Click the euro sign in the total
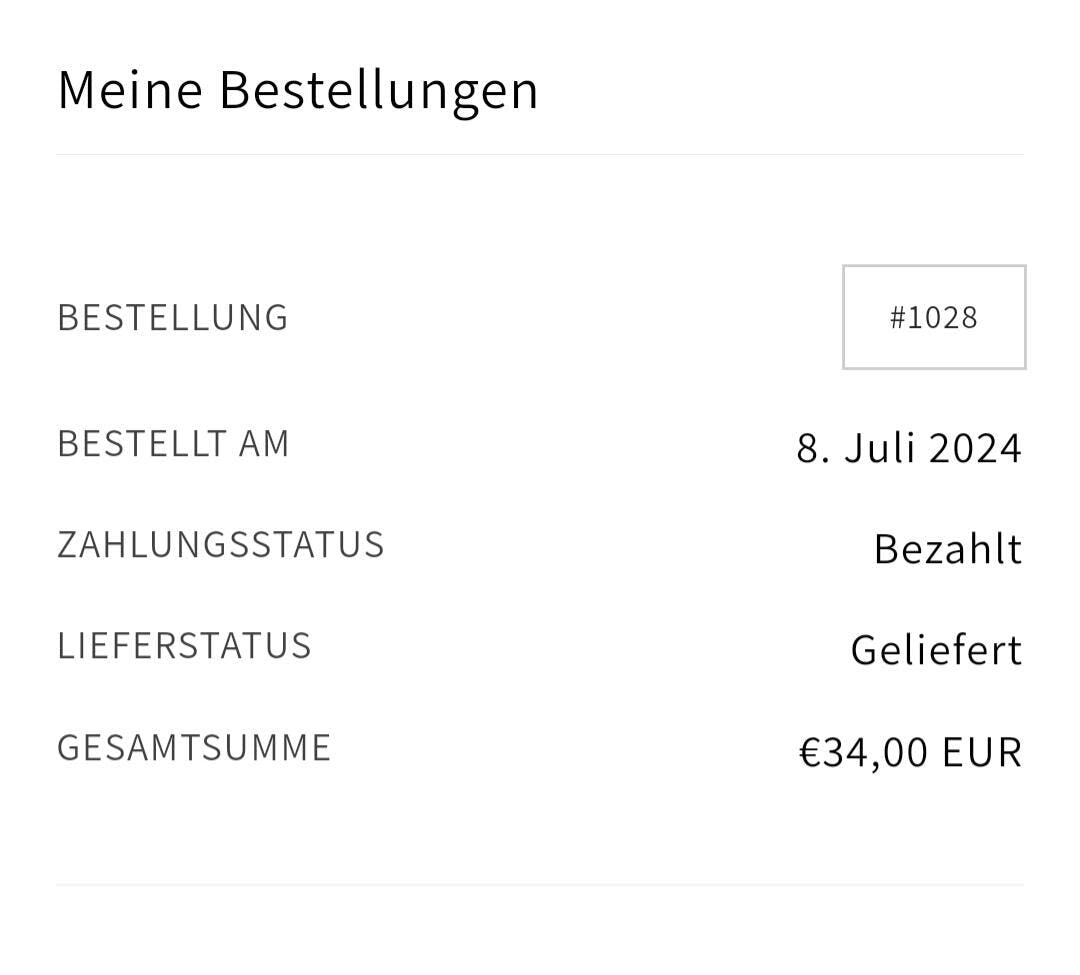1080x975 pixels. tap(809, 752)
